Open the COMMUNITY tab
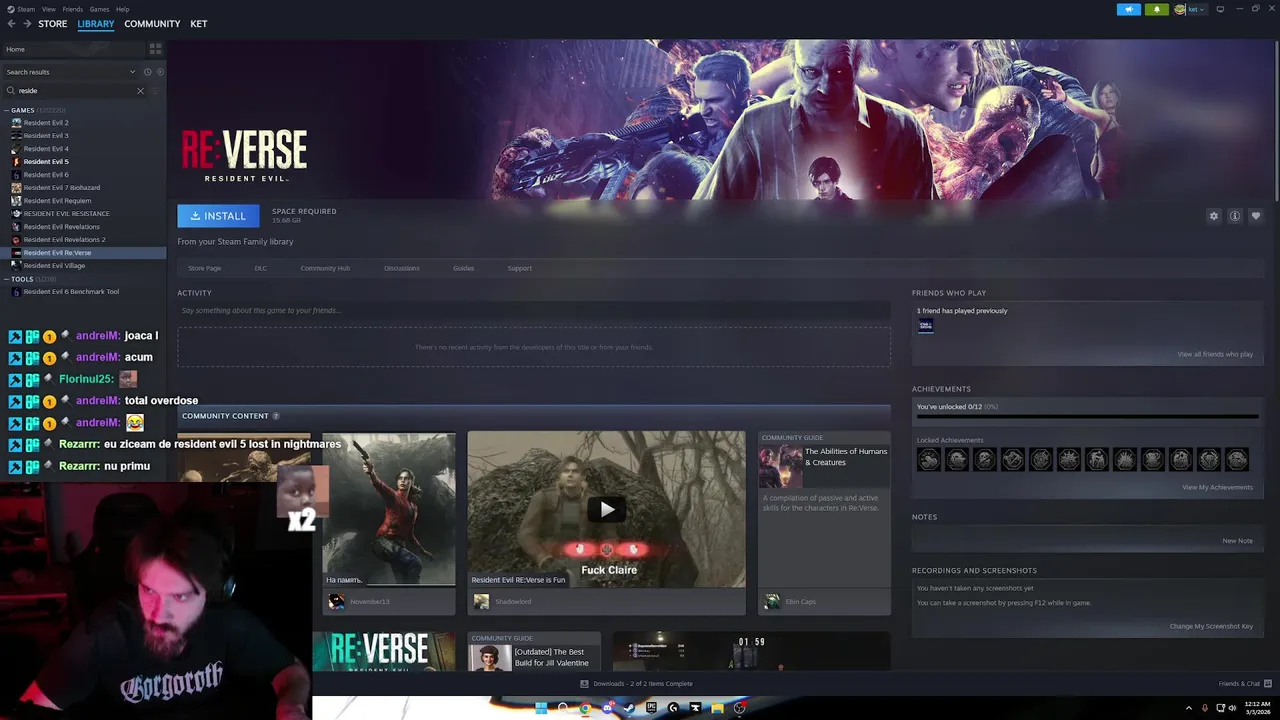 pyautogui.click(x=152, y=24)
